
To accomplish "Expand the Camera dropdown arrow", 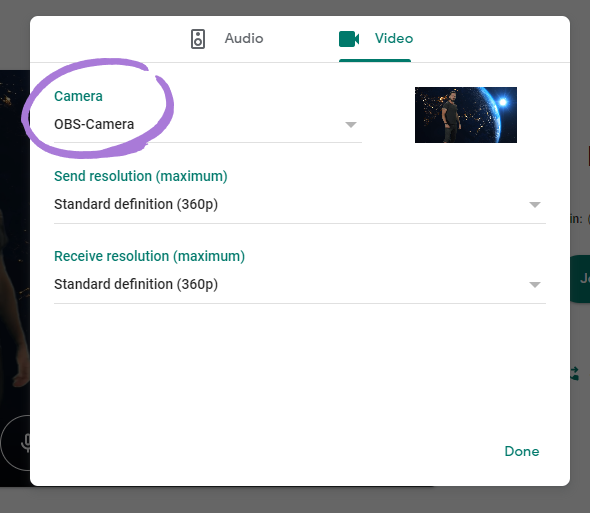I will click(x=351, y=125).
